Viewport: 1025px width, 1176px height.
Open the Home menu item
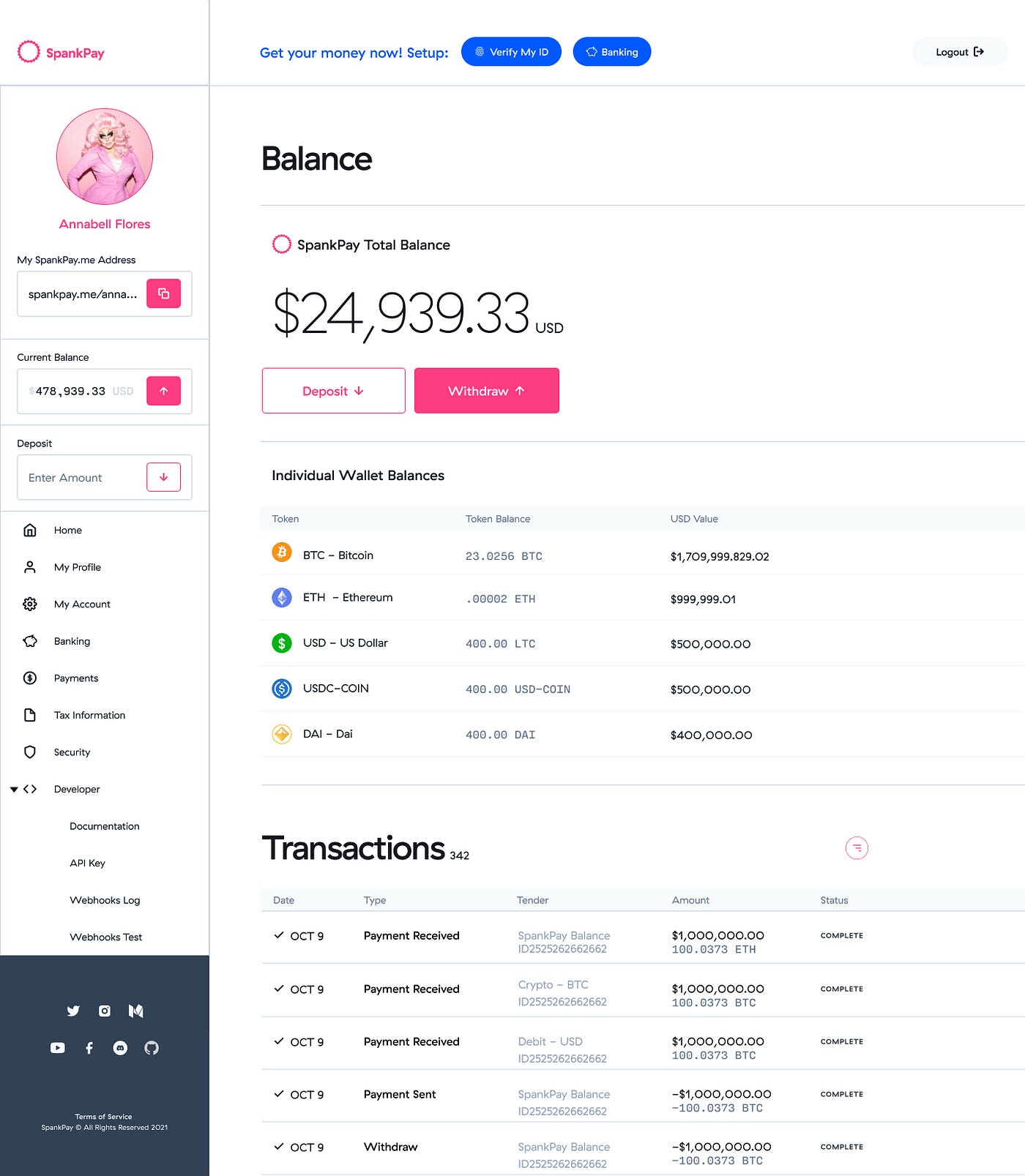68,530
